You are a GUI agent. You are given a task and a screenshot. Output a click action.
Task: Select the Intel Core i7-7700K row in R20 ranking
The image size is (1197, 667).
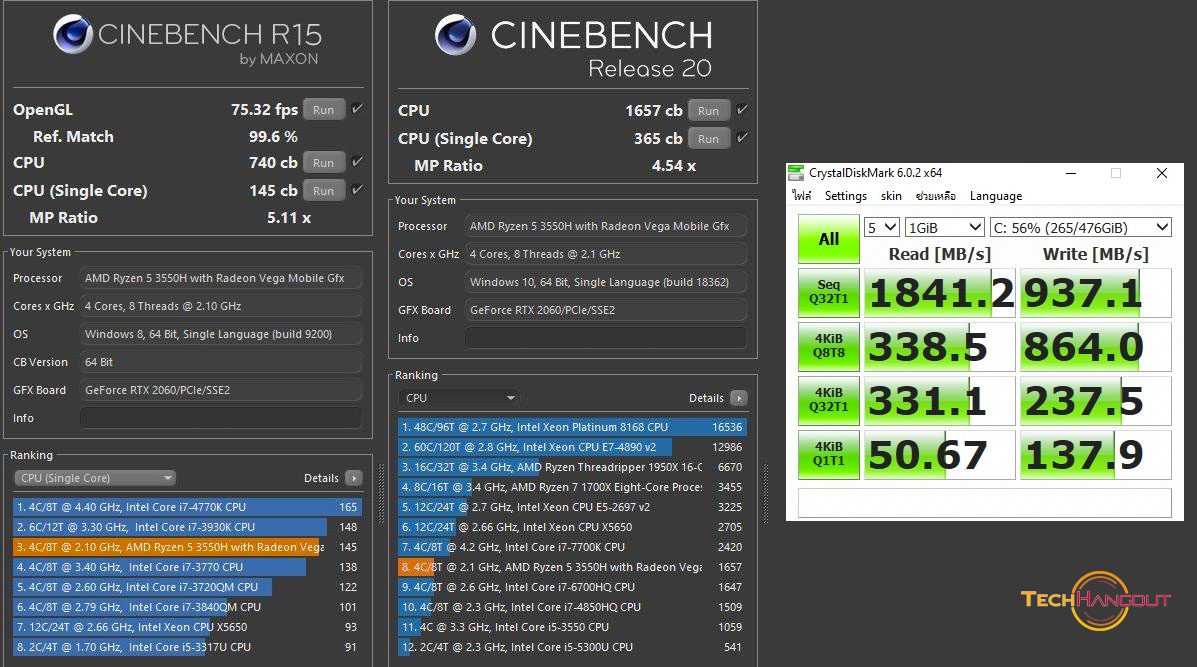[572, 547]
